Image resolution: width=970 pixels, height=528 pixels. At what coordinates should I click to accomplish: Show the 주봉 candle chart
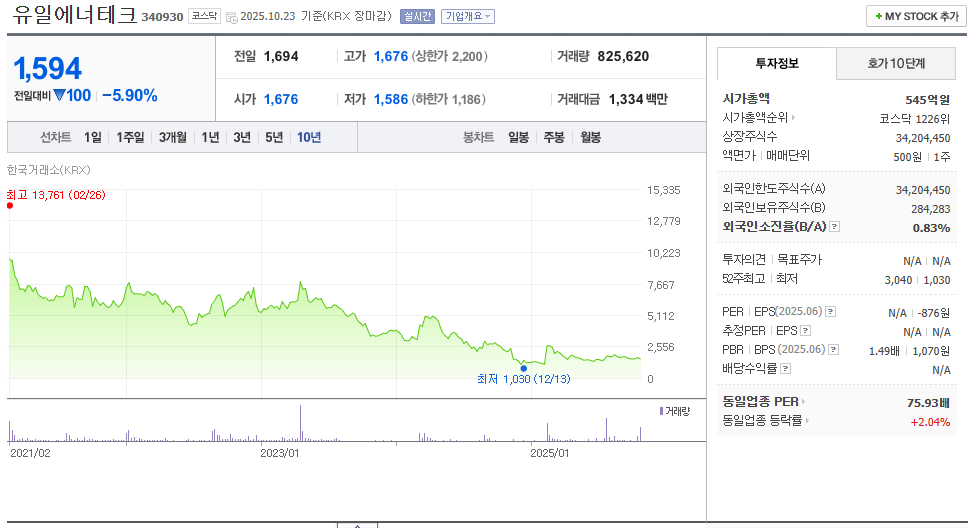(x=554, y=137)
